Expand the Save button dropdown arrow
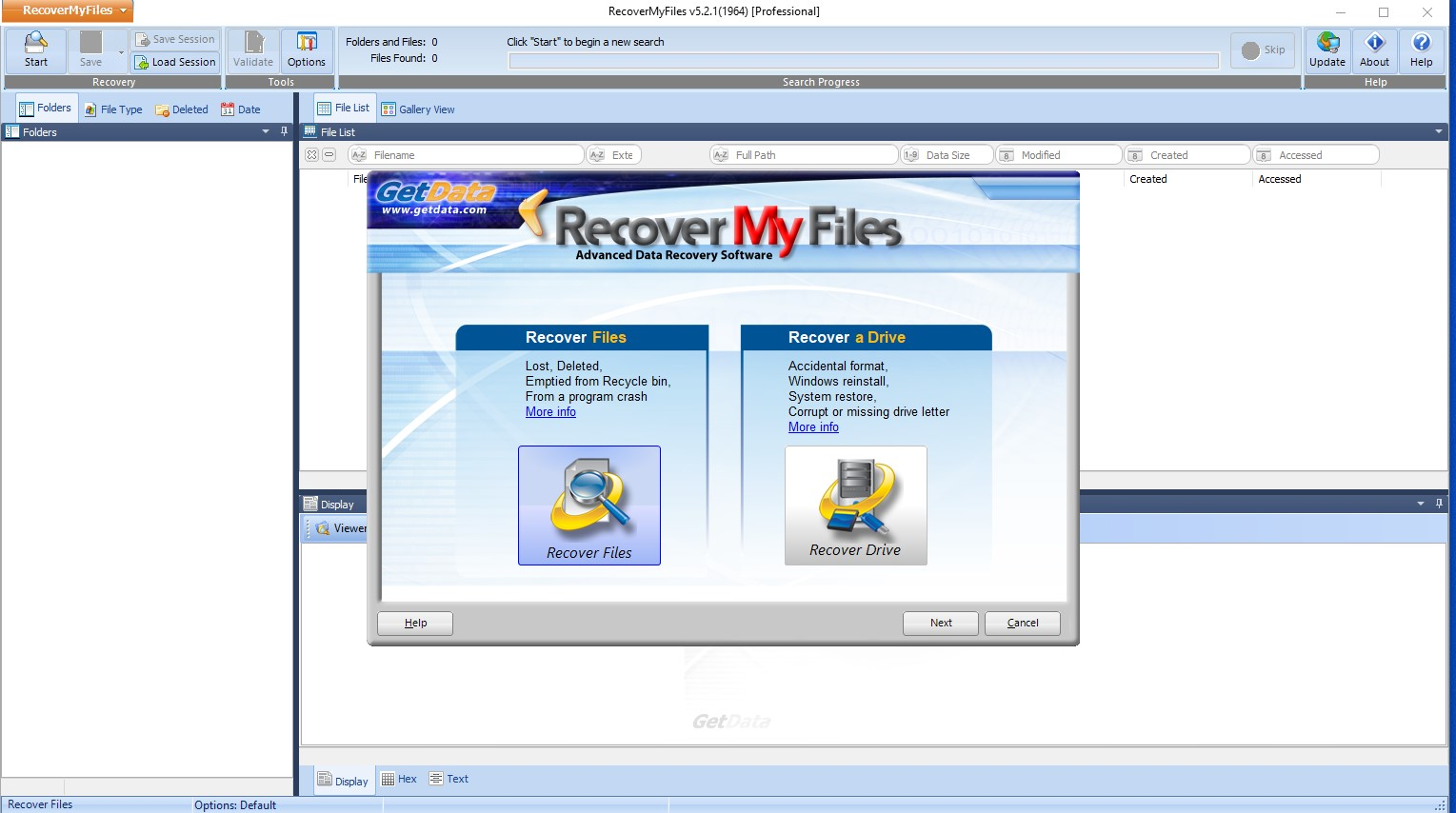 (121, 51)
